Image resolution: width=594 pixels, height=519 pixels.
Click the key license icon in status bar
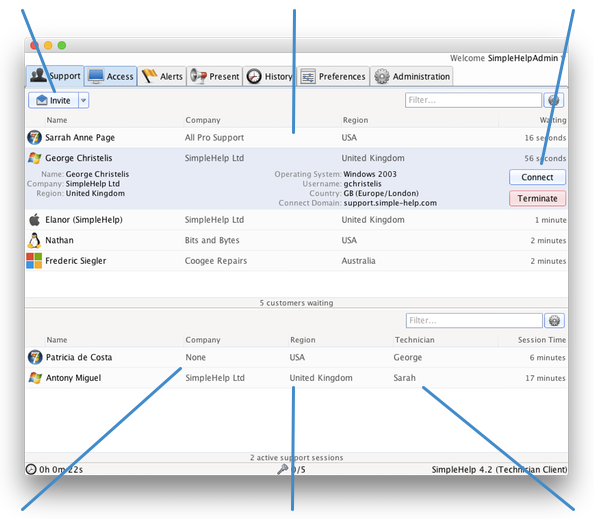(x=282, y=469)
